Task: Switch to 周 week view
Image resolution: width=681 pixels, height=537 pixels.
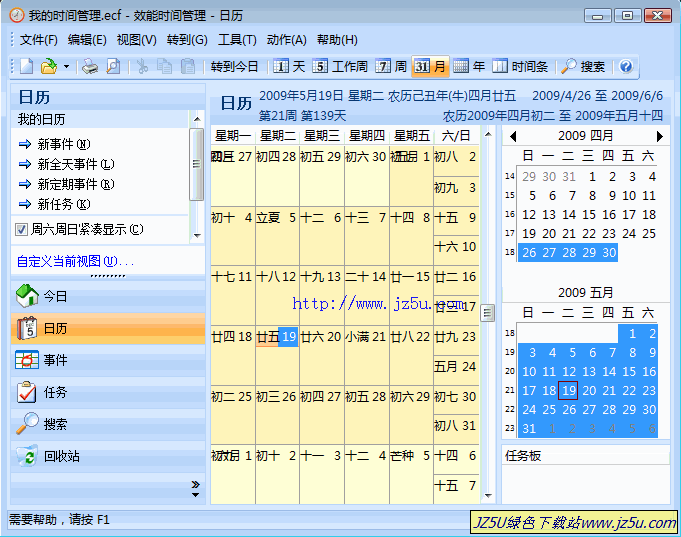Action: pos(391,66)
